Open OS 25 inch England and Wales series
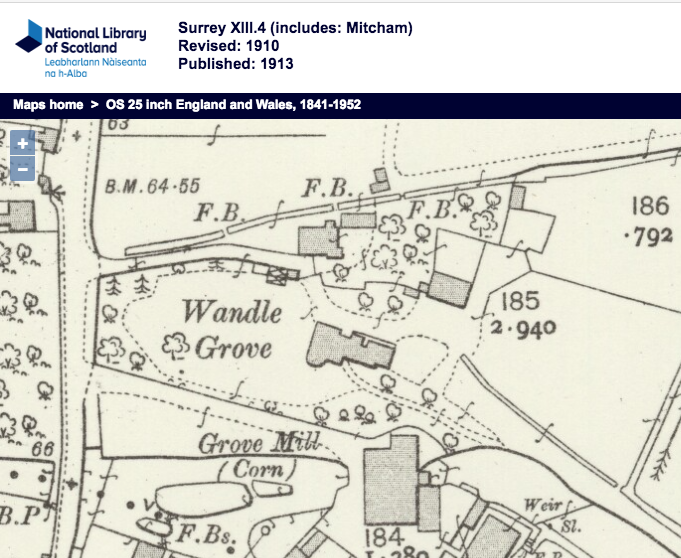 click(233, 104)
